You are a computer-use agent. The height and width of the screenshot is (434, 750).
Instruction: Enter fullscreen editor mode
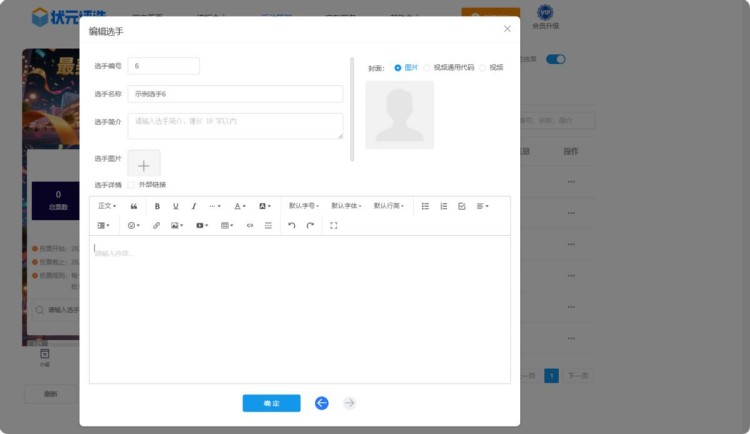(333, 226)
